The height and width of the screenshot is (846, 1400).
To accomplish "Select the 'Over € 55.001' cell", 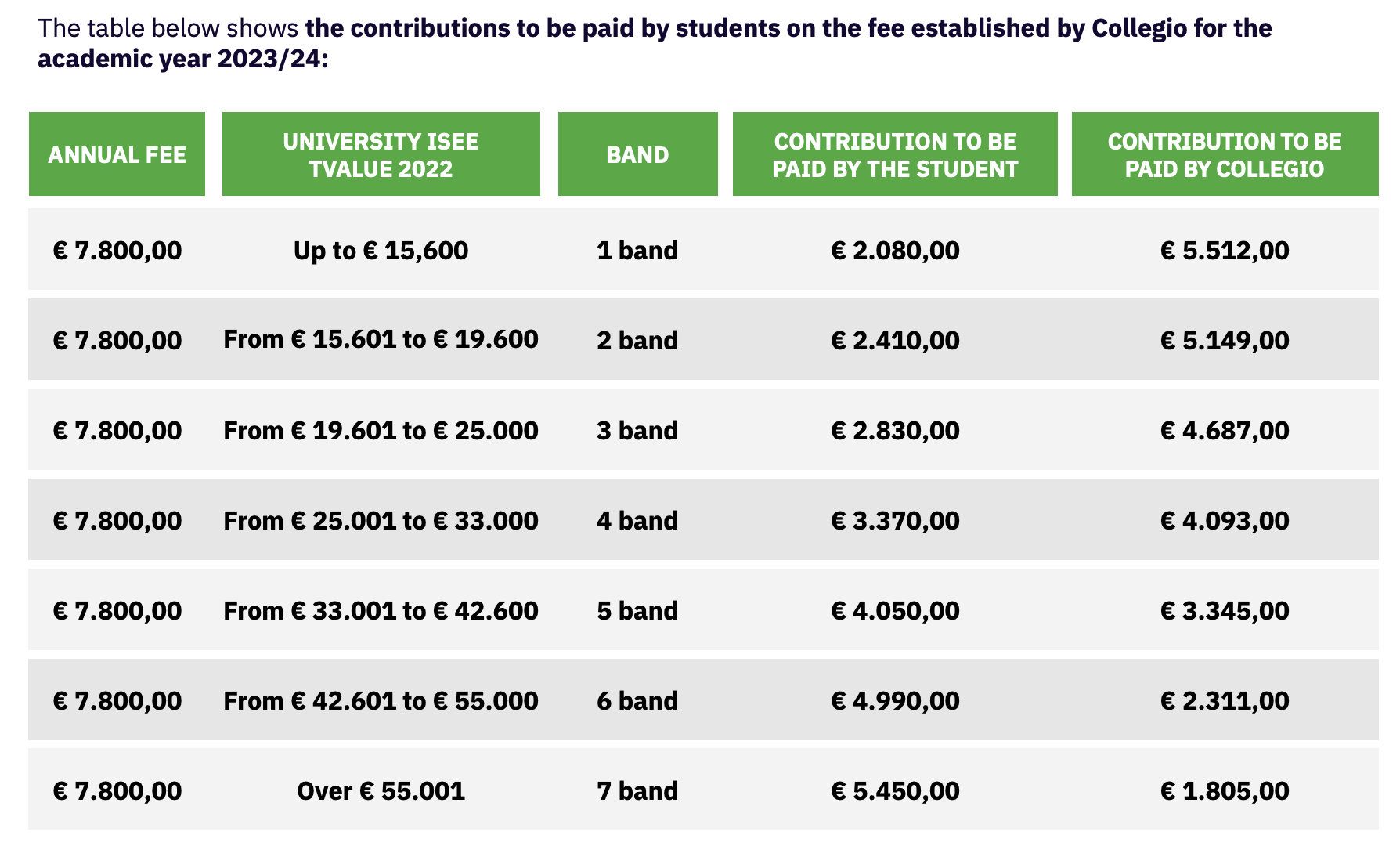I will point(381,790).
